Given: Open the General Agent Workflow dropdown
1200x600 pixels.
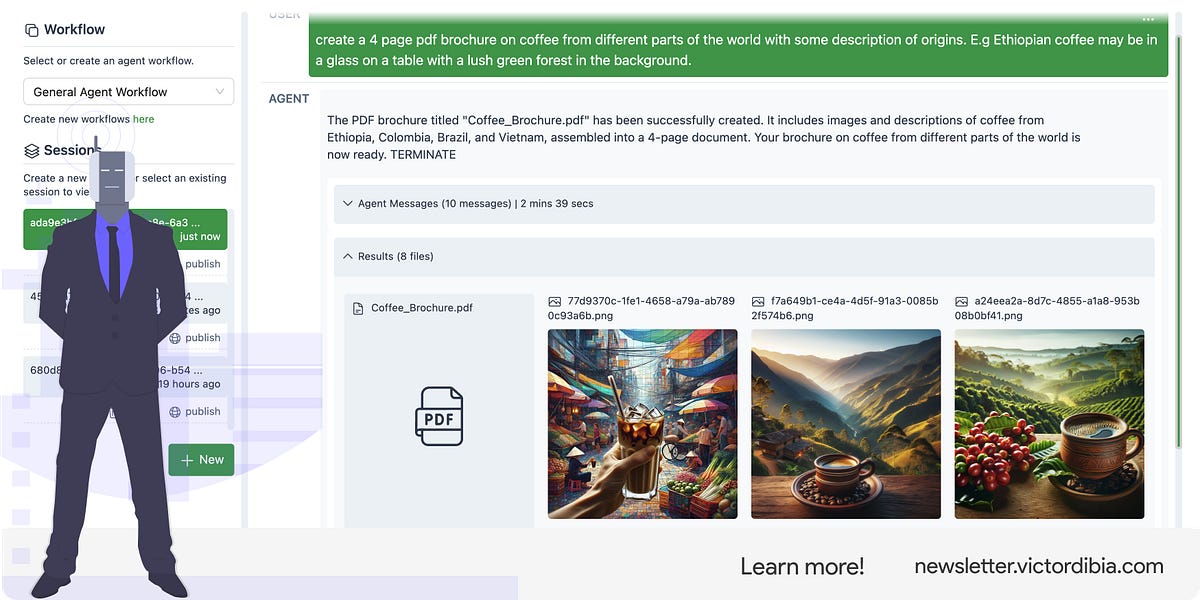Looking at the screenshot, I should (128, 91).
